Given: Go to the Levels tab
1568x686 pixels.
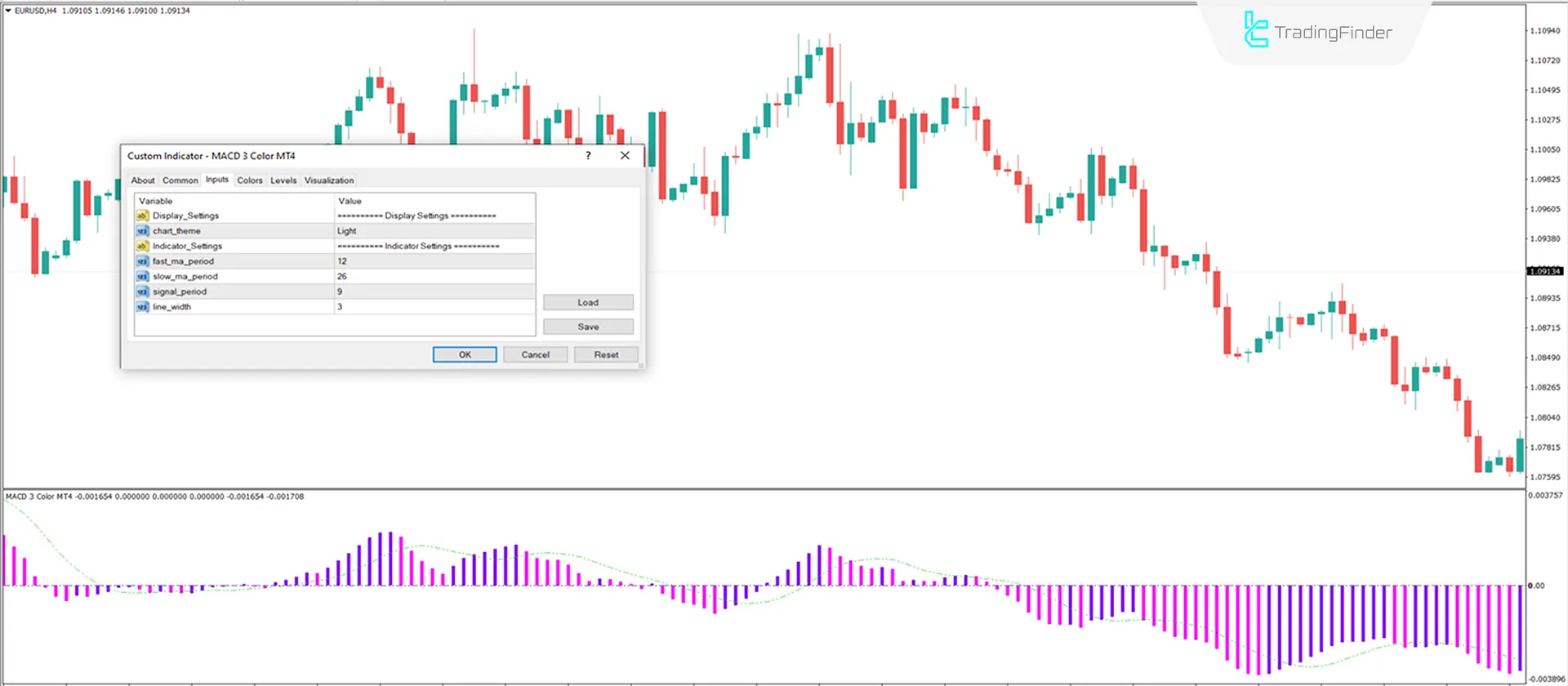Looking at the screenshot, I should (283, 180).
